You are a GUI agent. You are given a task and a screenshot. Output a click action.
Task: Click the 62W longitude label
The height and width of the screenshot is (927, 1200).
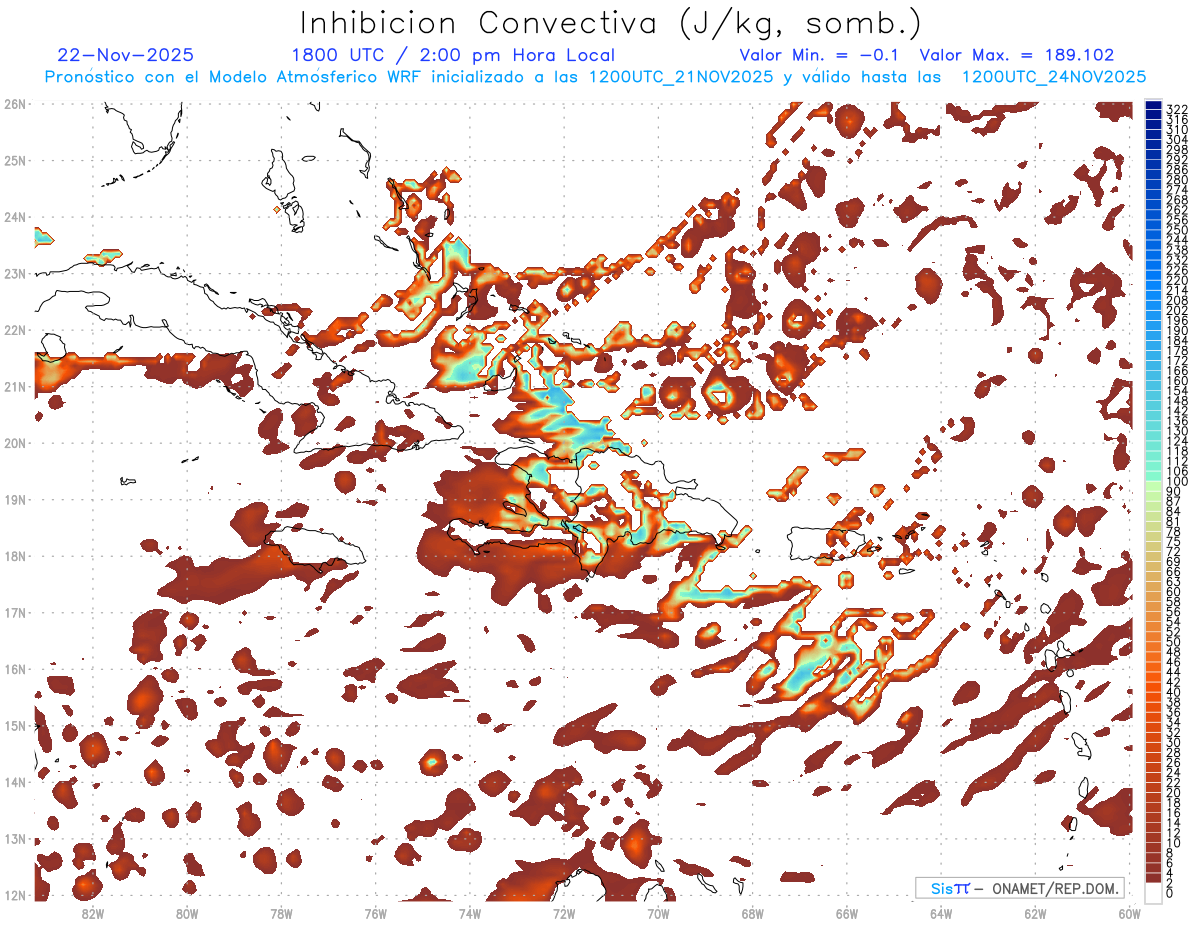(1035, 913)
